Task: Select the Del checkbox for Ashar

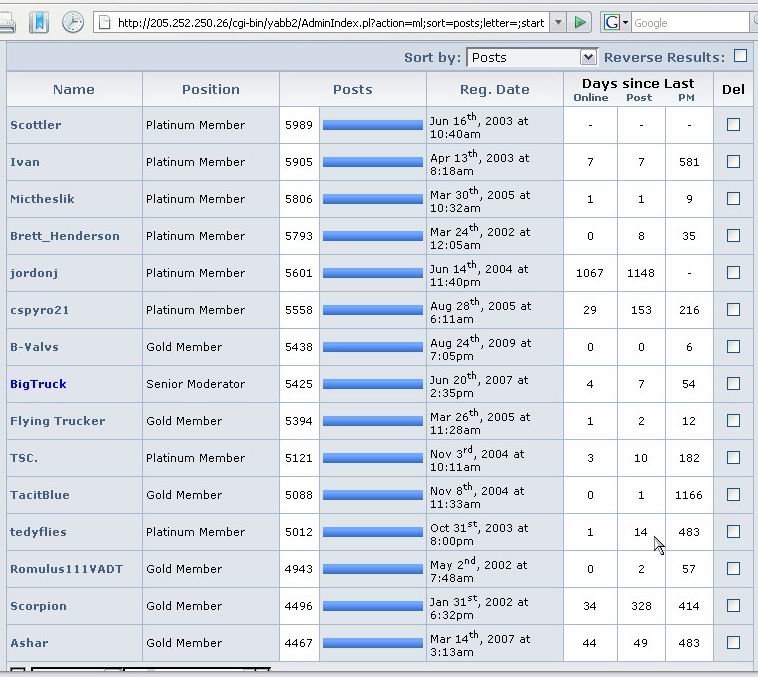Action: [x=733, y=643]
